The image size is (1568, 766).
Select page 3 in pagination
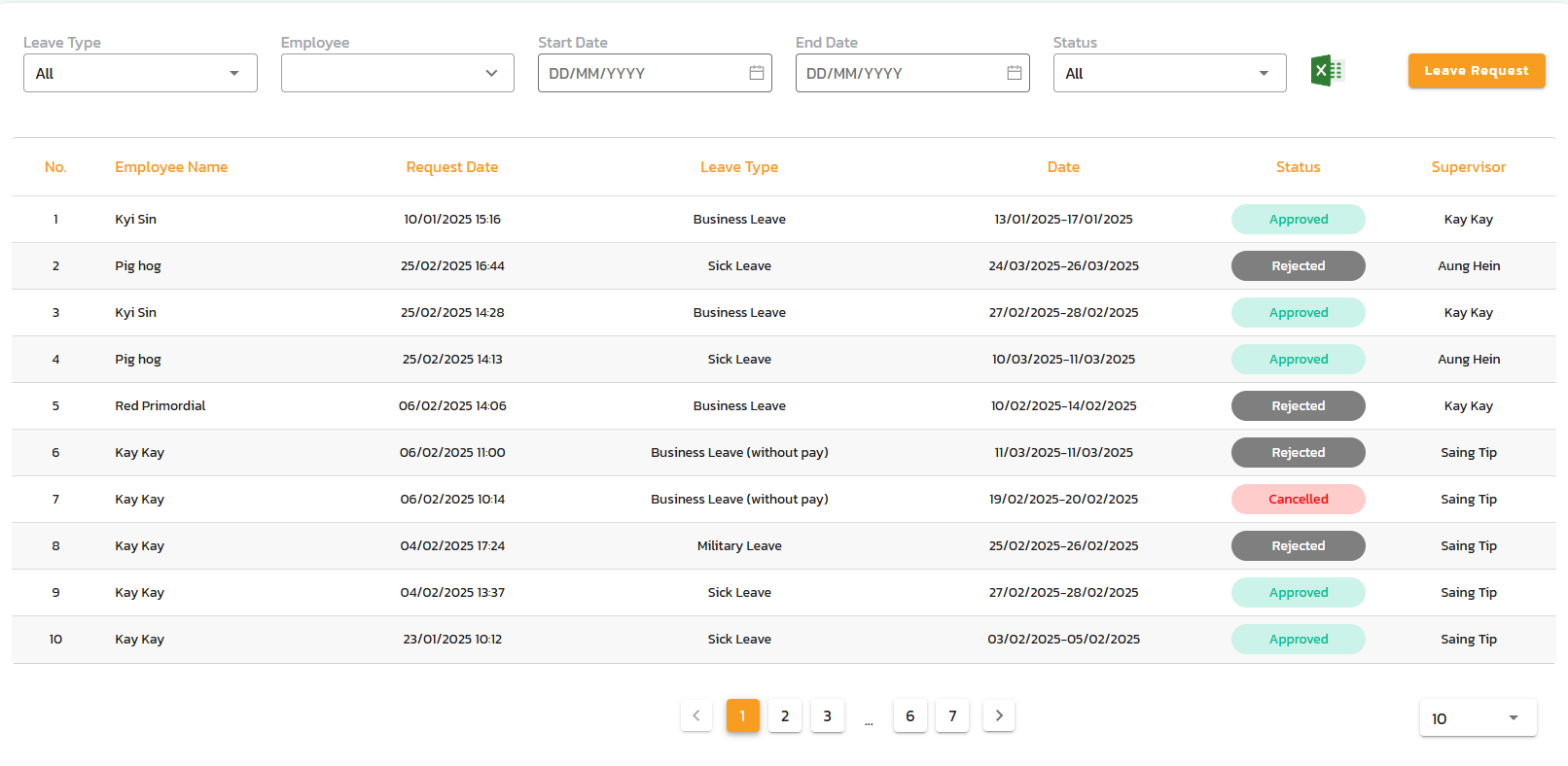pyautogui.click(x=827, y=716)
